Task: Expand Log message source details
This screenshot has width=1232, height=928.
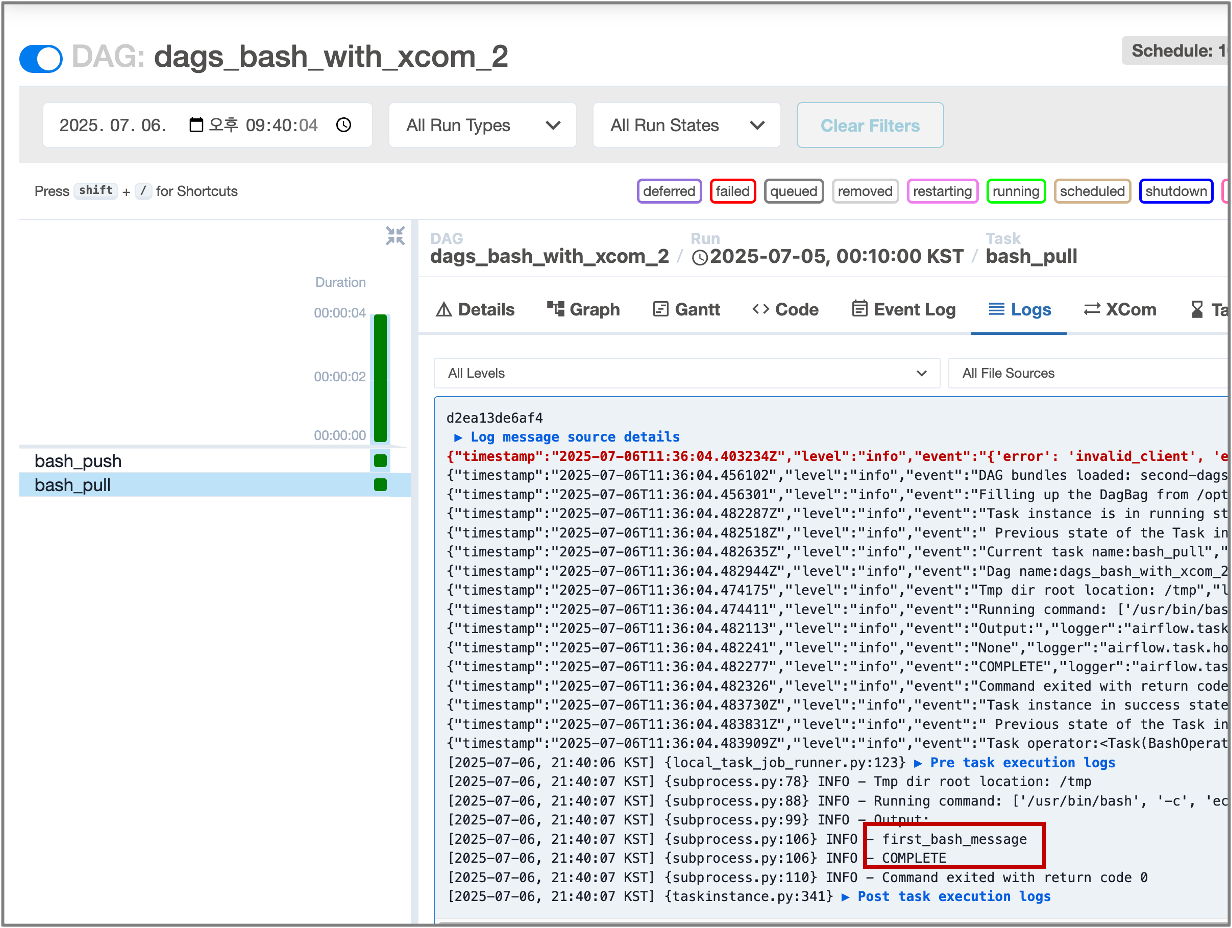Action: coord(567,437)
